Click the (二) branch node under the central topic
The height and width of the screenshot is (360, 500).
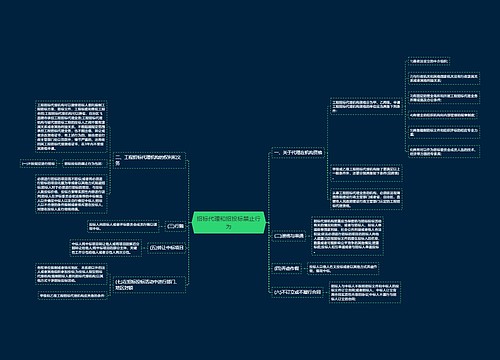coord(288,236)
